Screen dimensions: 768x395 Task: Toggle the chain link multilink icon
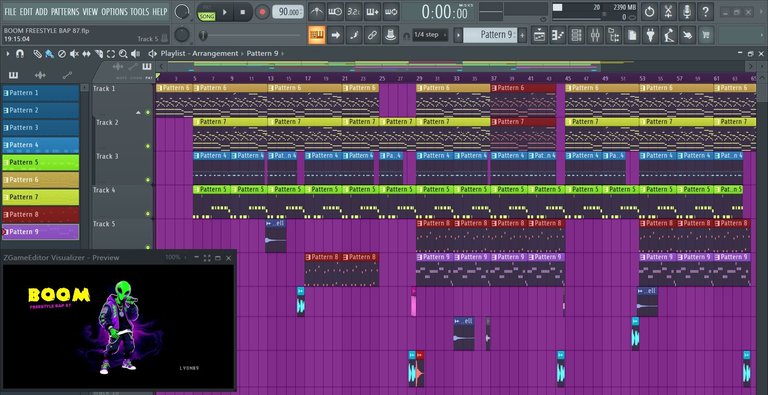(372, 35)
